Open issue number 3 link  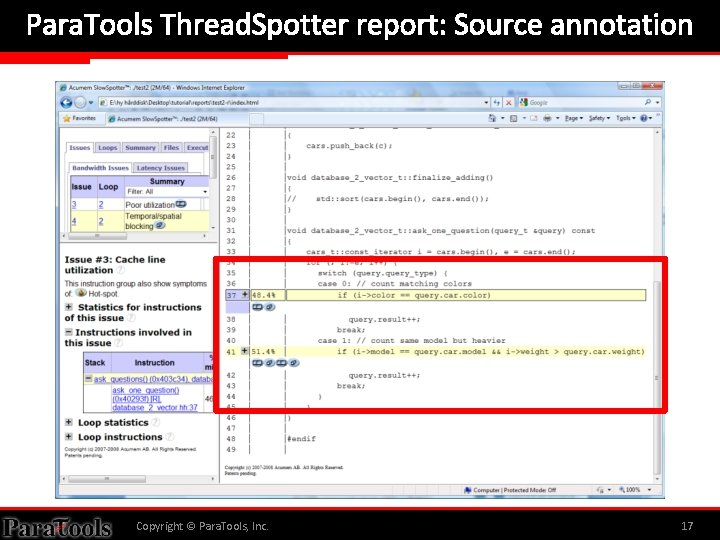click(x=74, y=205)
